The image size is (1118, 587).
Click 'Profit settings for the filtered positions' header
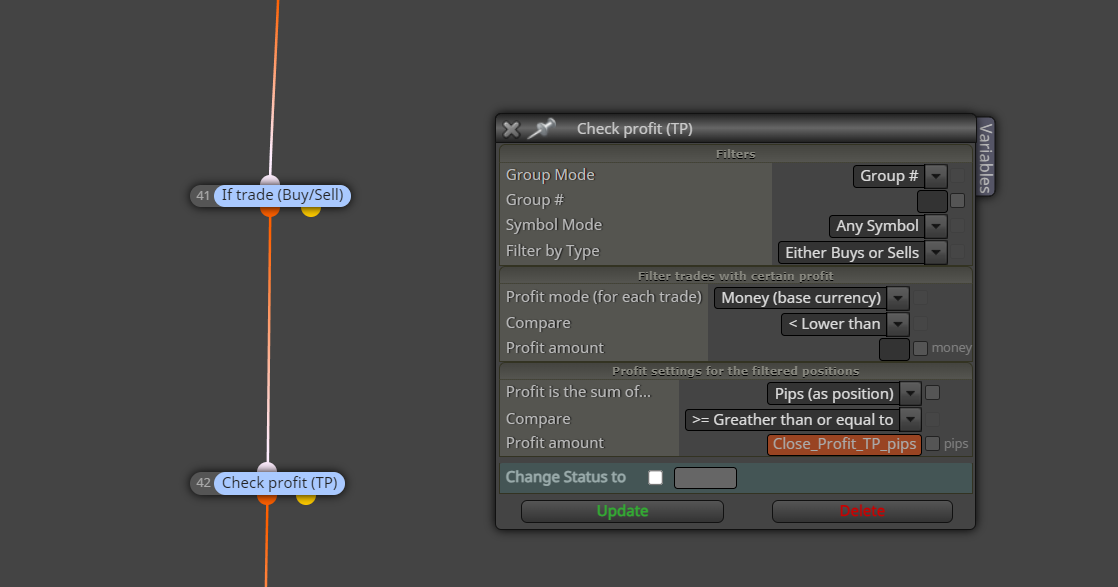pos(736,371)
